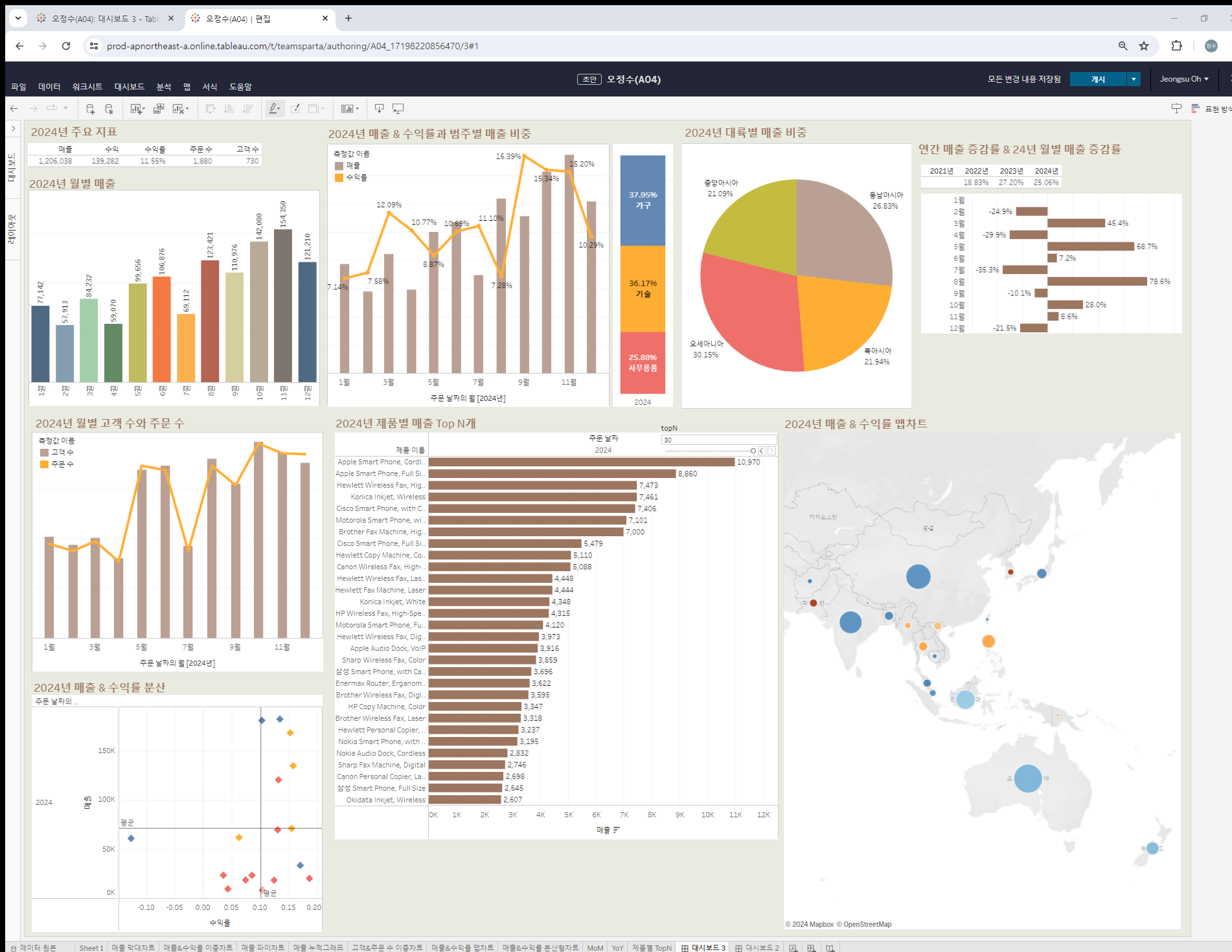Adjust the topN slider handle
The width and height of the screenshot is (1232, 952).
pyautogui.click(x=753, y=451)
